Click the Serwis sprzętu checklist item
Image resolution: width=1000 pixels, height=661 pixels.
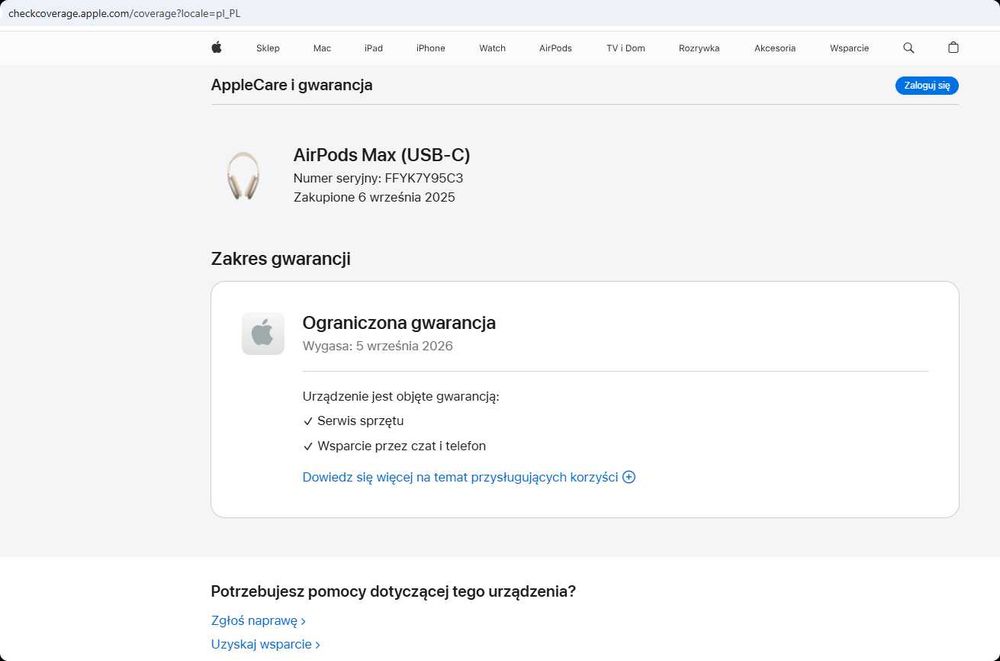click(x=353, y=421)
